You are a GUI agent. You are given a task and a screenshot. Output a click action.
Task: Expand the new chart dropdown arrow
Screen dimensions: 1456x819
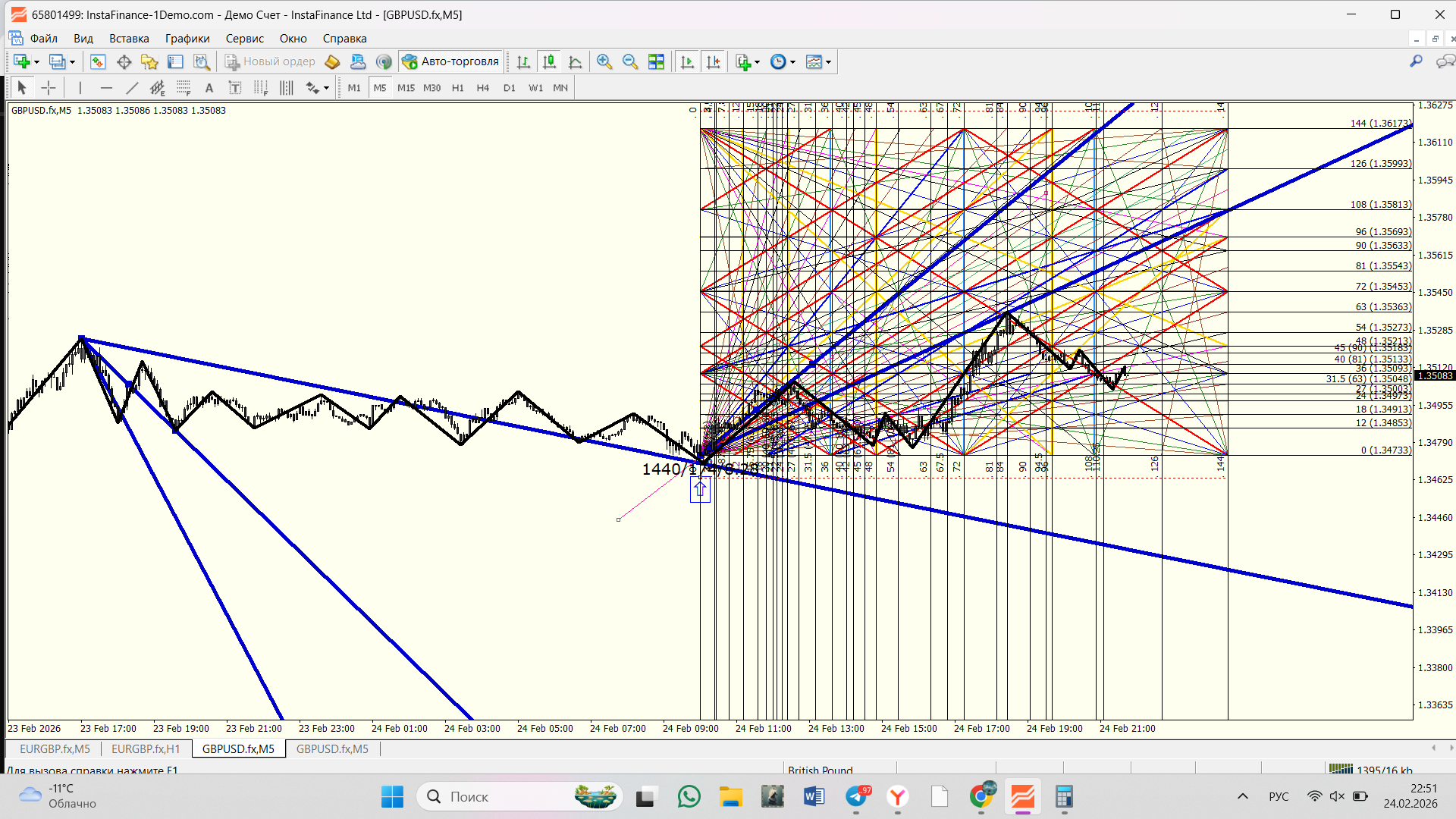(x=36, y=62)
